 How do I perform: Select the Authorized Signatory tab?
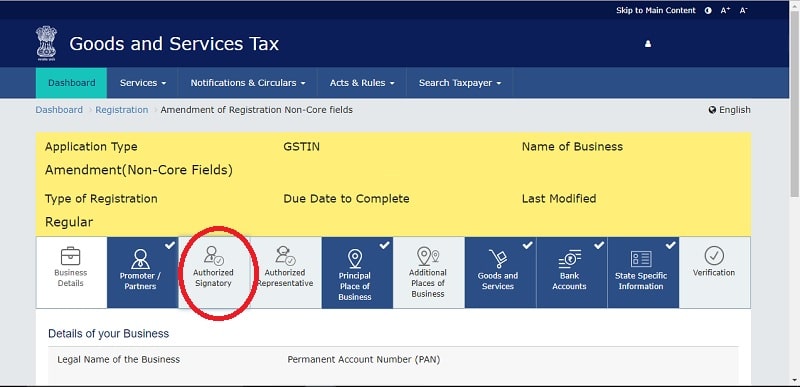tap(214, 272)
